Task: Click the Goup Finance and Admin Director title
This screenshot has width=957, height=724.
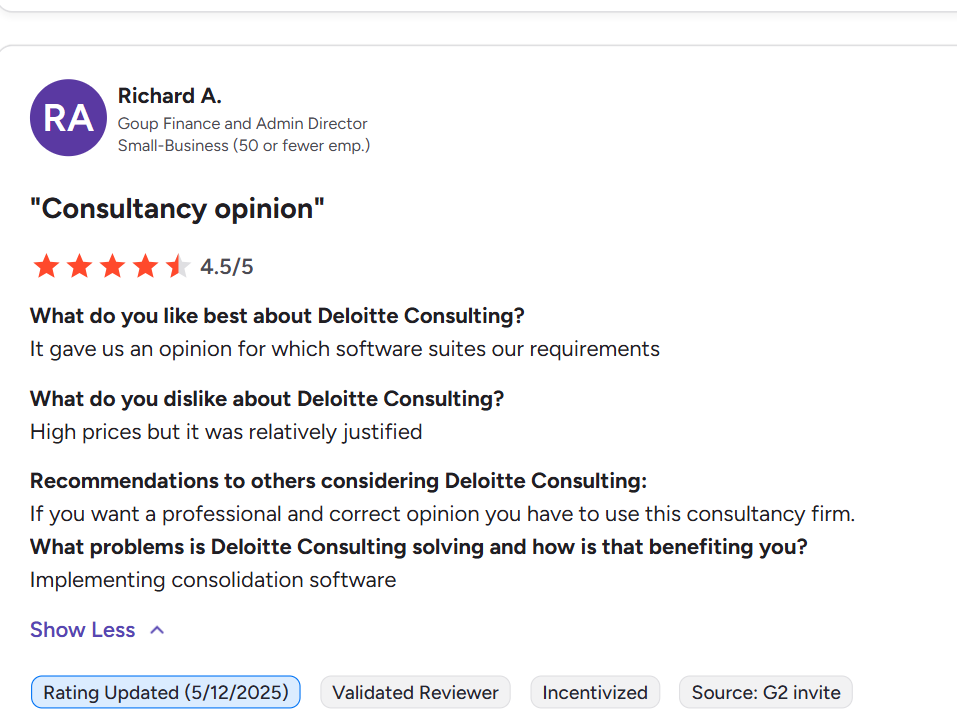Action: (x=242, y=124)
